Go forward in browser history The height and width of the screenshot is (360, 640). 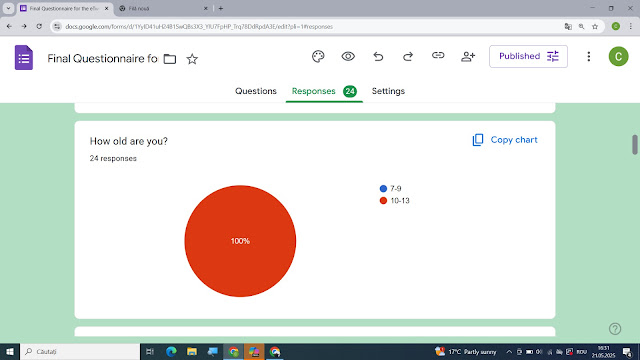(24, 27)
